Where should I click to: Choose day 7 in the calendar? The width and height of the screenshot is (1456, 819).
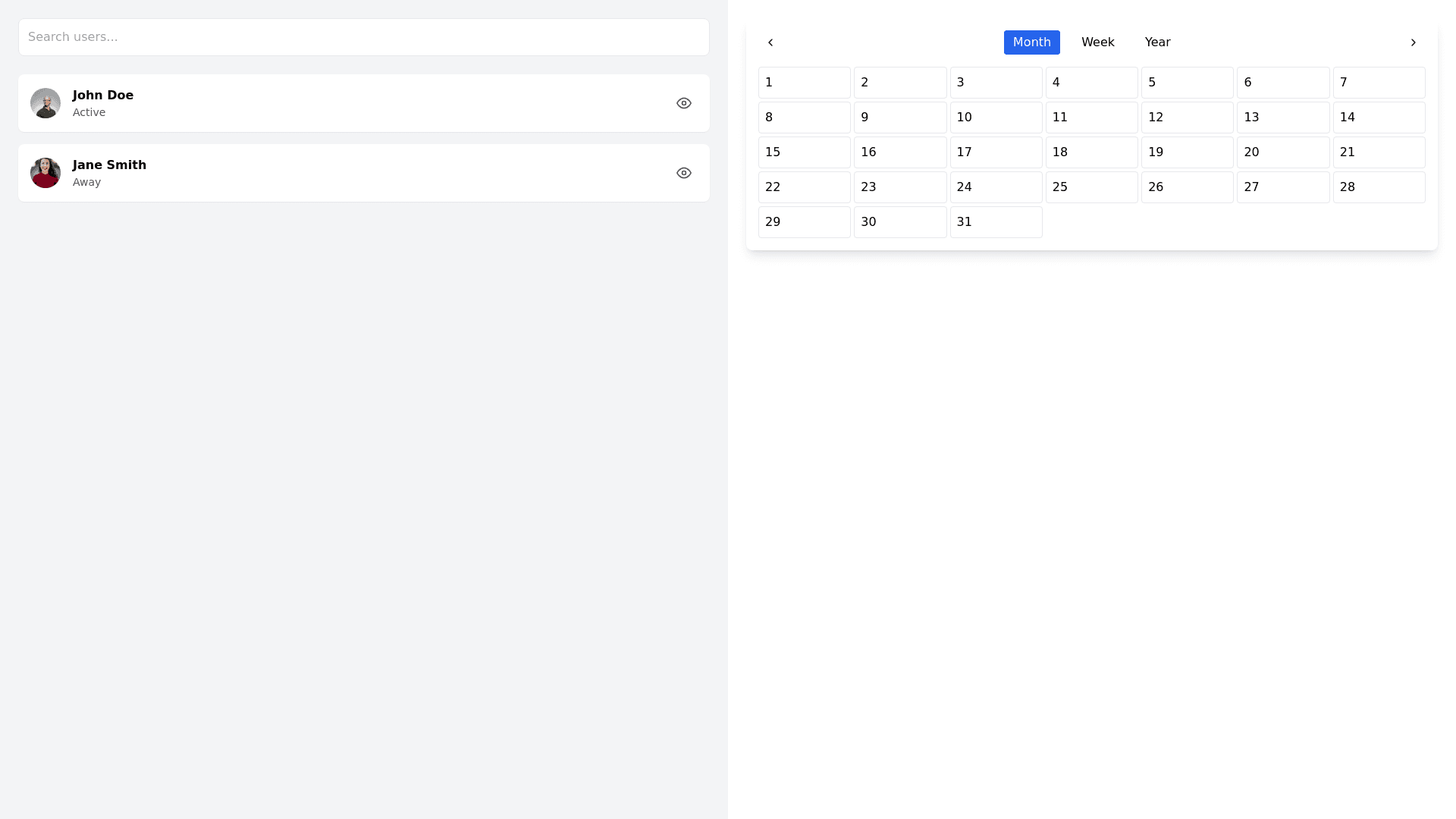(1379, 83)
